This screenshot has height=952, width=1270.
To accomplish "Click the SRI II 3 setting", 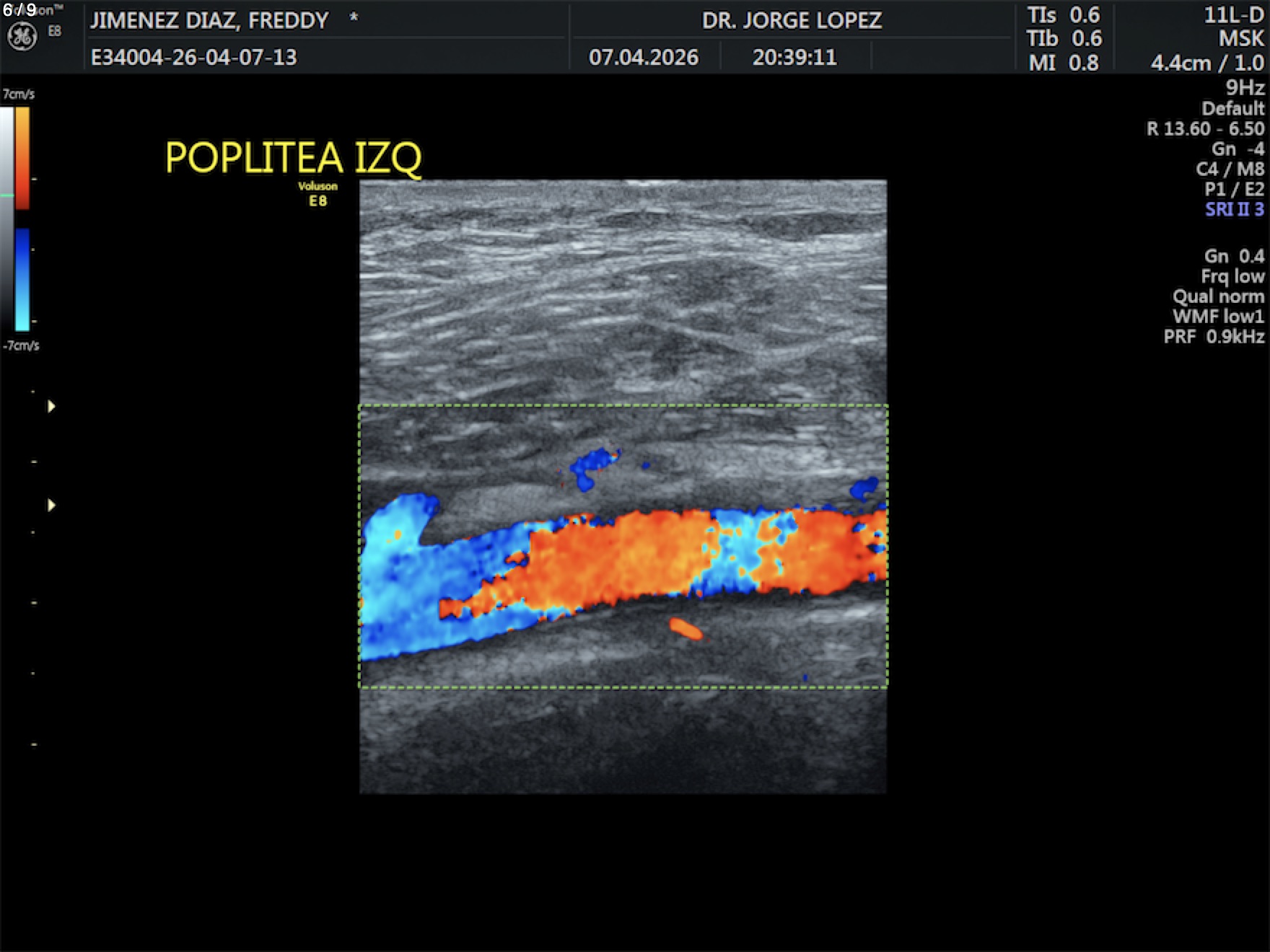I will click(x=1234, y=209).
